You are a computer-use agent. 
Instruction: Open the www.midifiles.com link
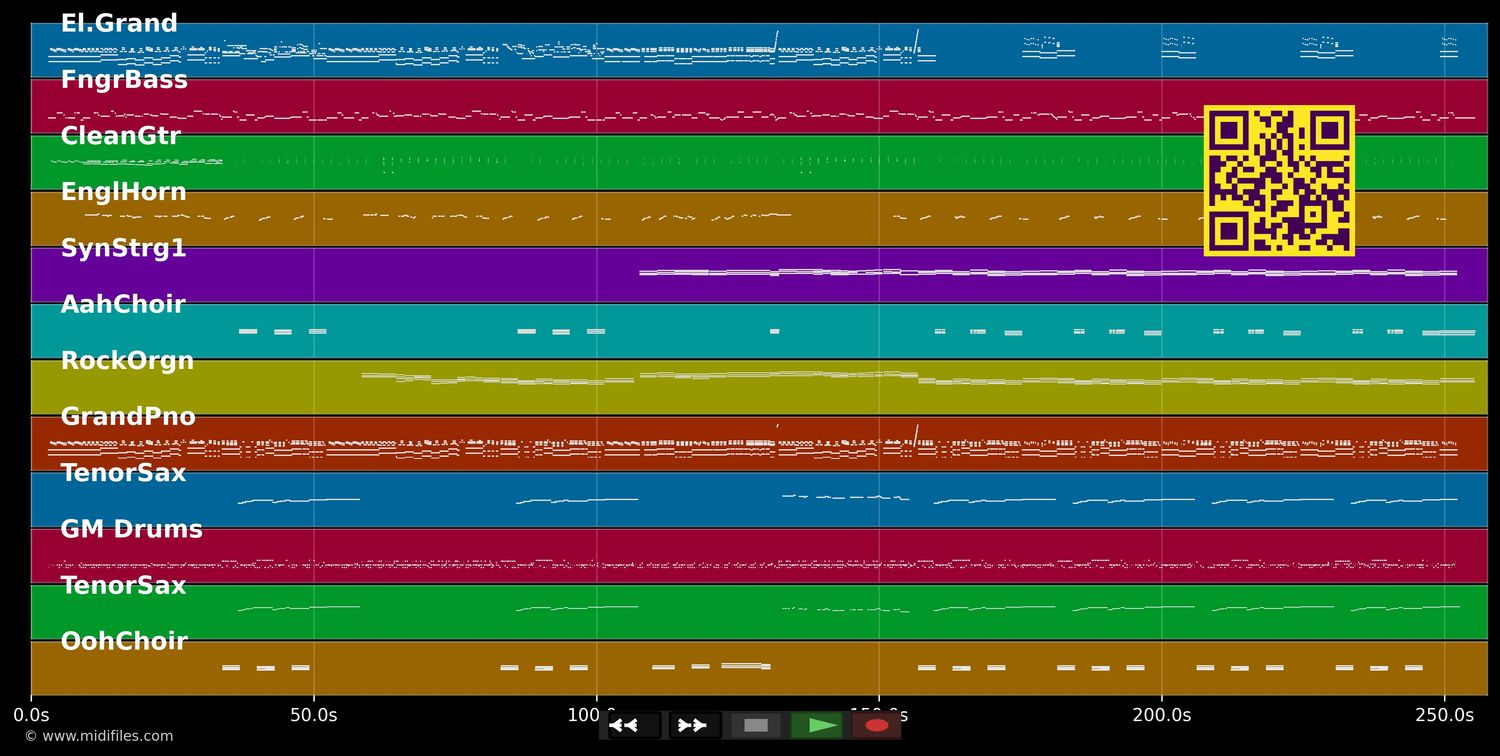pyautogui.click(x=98, y=736)
